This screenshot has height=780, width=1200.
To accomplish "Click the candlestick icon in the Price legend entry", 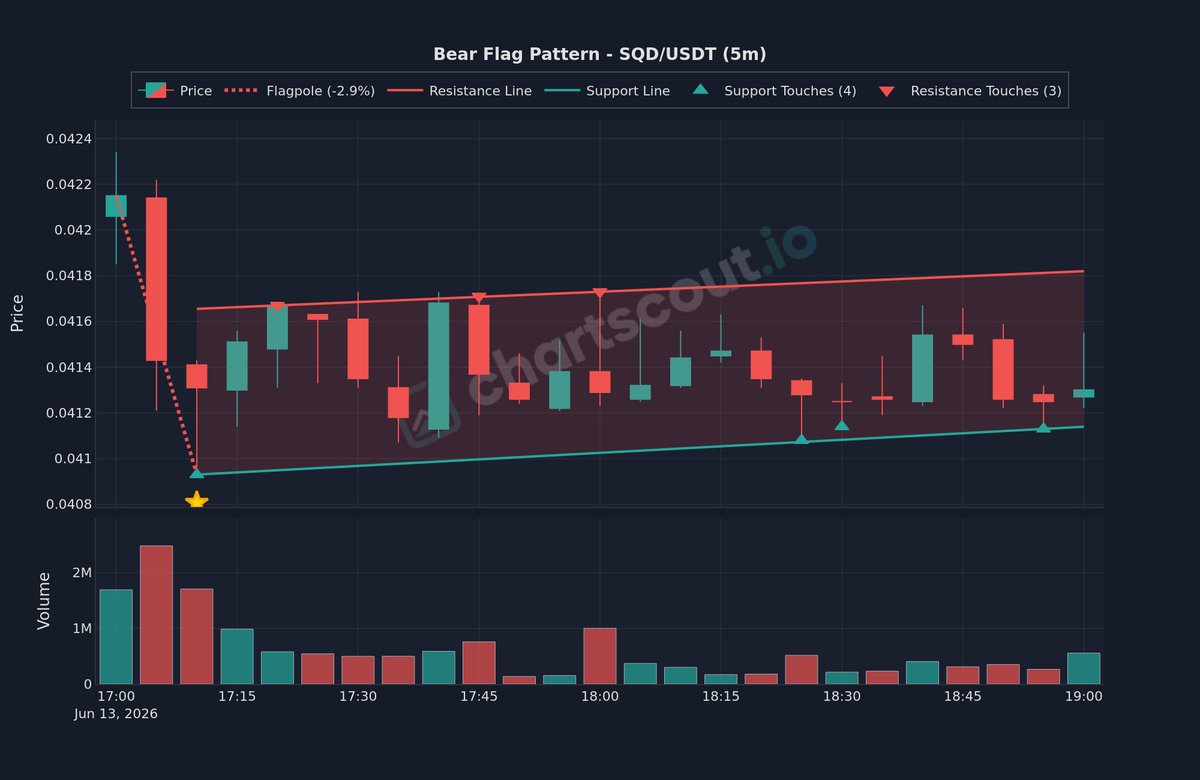I will (156, 91).
